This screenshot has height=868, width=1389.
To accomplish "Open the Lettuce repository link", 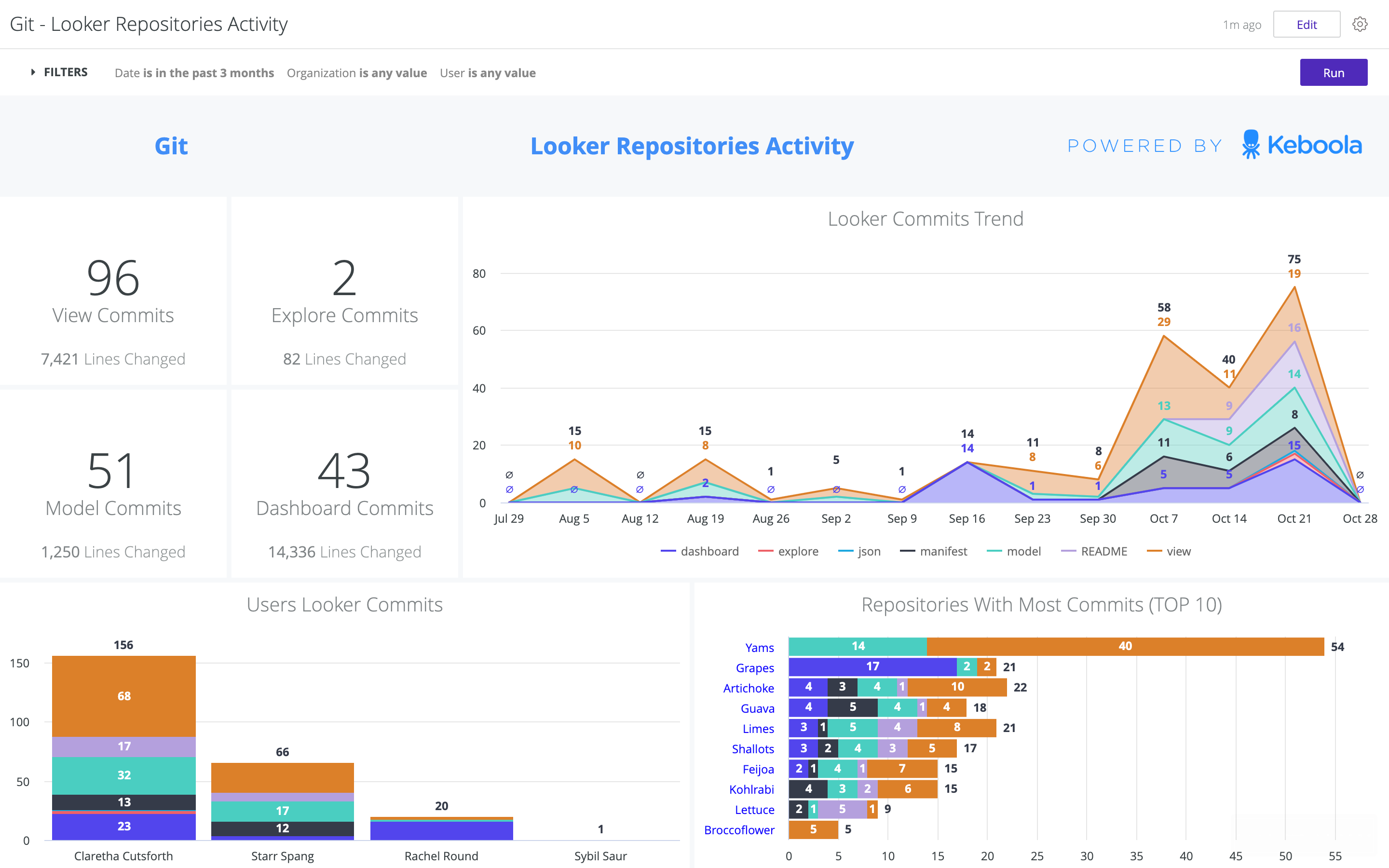I will pos(754,810).
